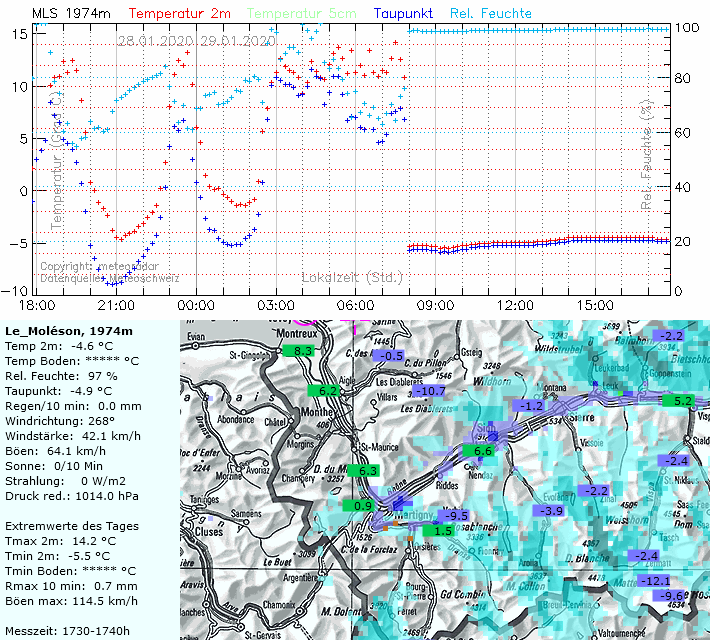Click the Martigny town label on map
Screen dimensions: 710x640
tap(413, 515)
